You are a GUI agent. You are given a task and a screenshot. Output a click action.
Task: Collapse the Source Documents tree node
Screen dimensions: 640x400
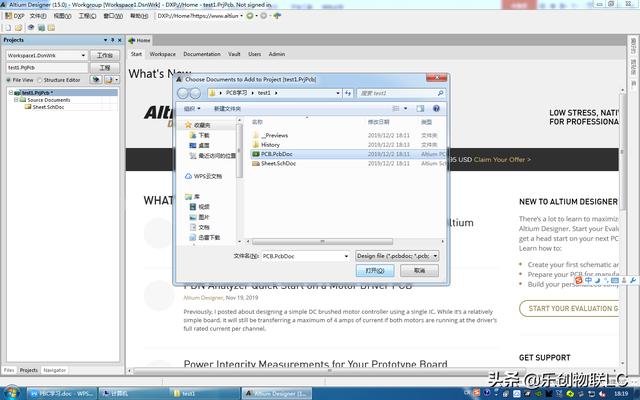(16, 100)
